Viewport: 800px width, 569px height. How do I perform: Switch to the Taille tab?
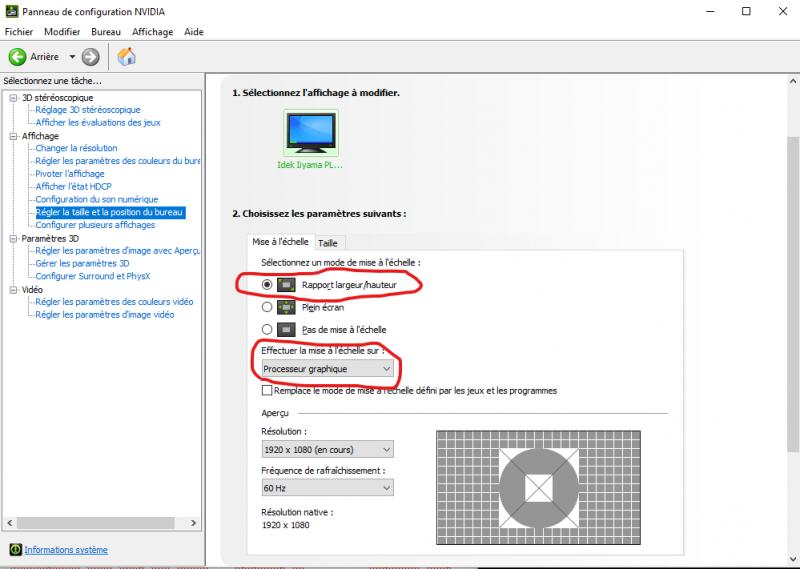pos(328,243)
